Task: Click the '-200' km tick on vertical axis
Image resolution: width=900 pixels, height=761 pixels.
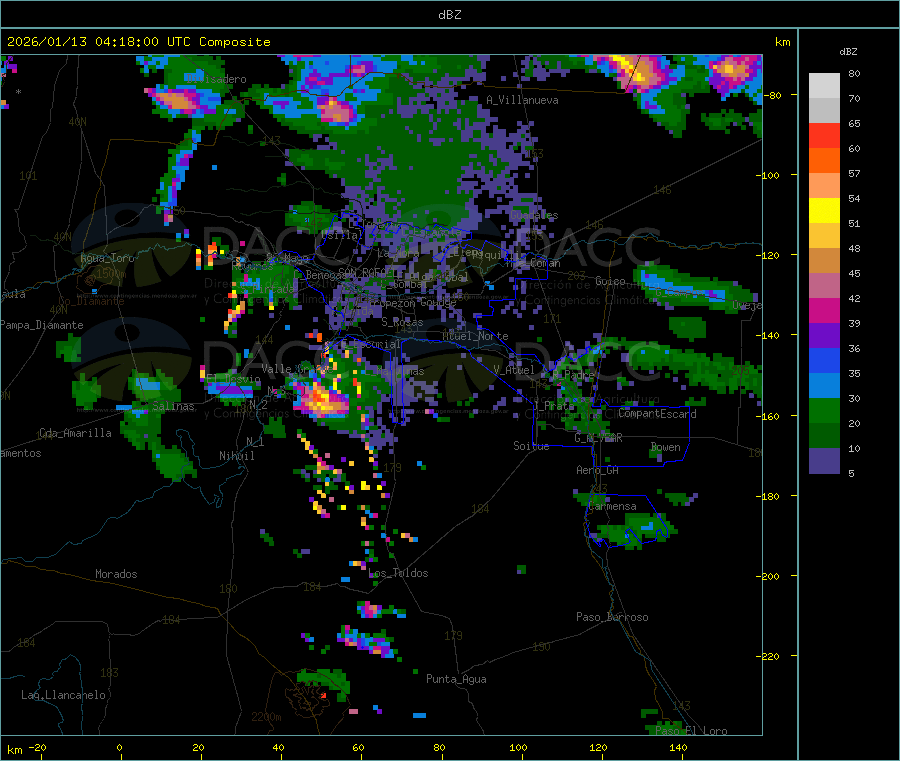Action: tap(770, 576)
